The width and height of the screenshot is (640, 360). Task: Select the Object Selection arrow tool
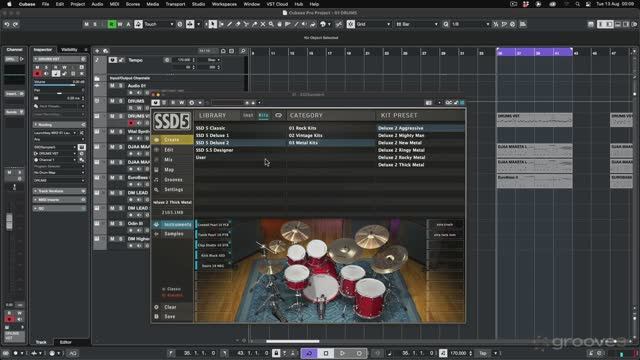point(213,24)
